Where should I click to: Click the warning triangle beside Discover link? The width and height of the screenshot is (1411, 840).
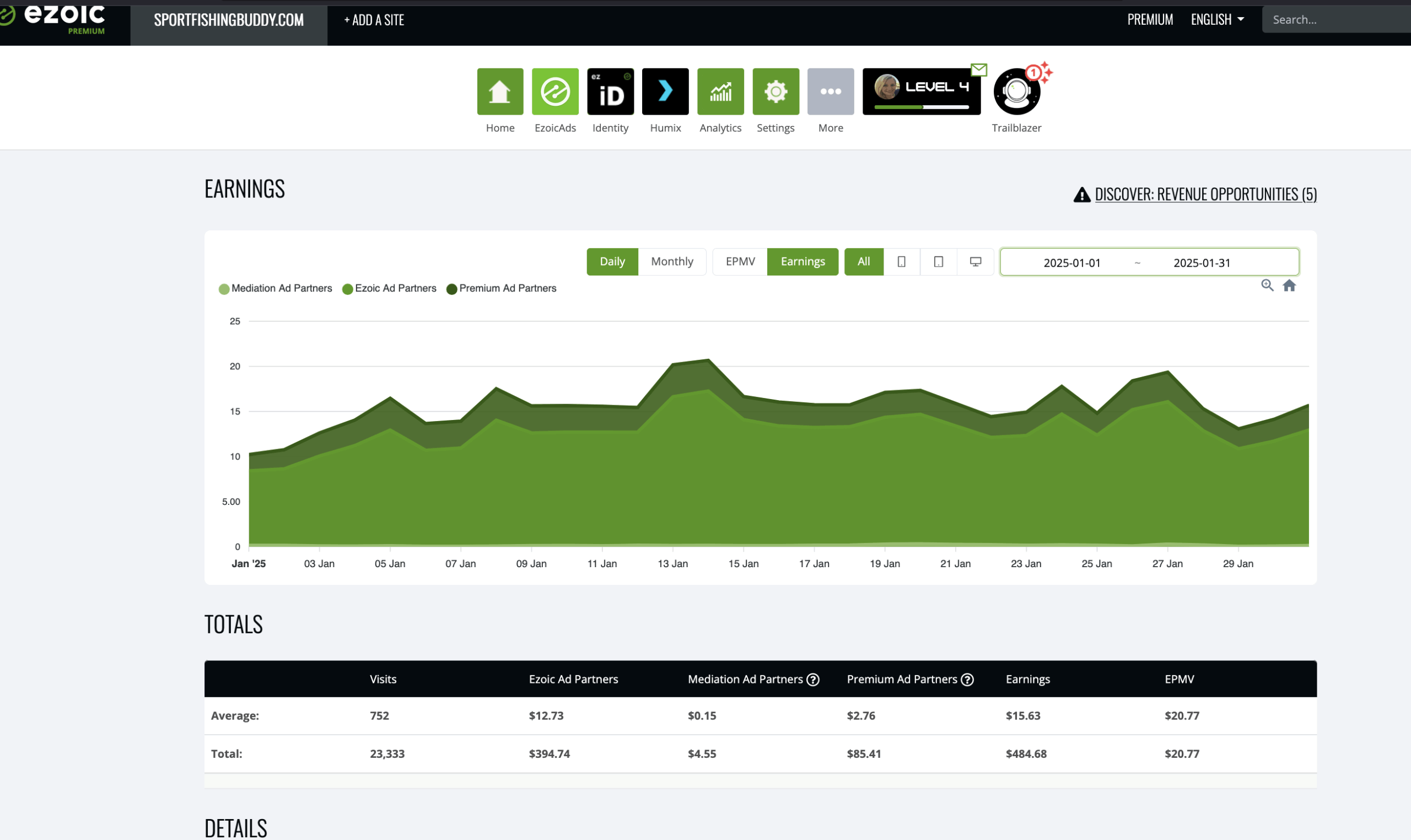(x=1081, y=195)
